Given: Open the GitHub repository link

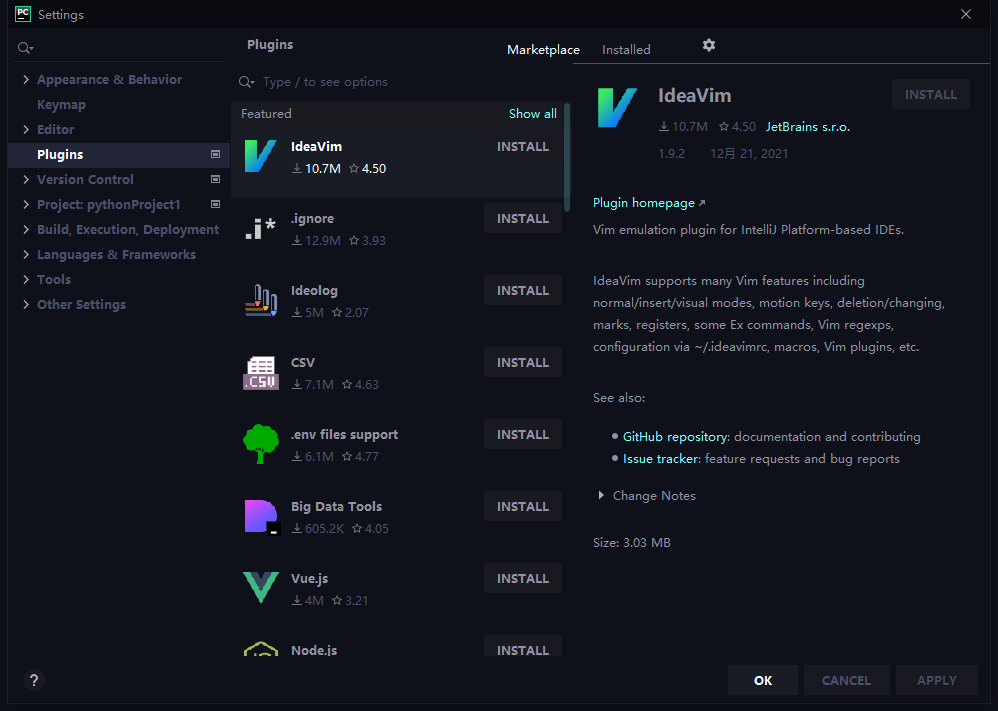Looking at the screenshot, I should point(675,437).
